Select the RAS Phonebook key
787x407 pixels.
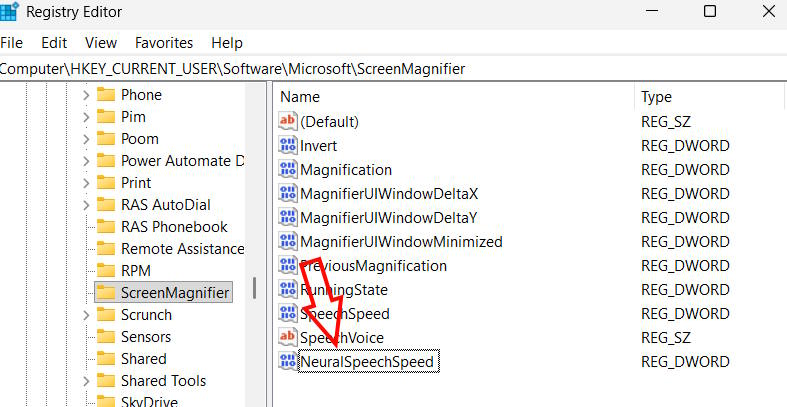(174, 227)
